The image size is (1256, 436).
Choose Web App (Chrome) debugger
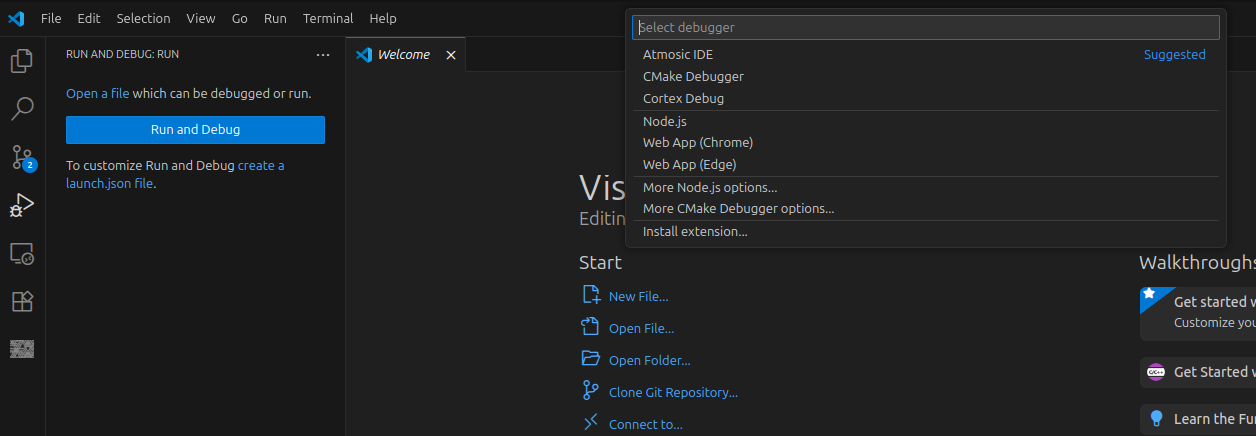pyautogui.click(x=926, y=143)
